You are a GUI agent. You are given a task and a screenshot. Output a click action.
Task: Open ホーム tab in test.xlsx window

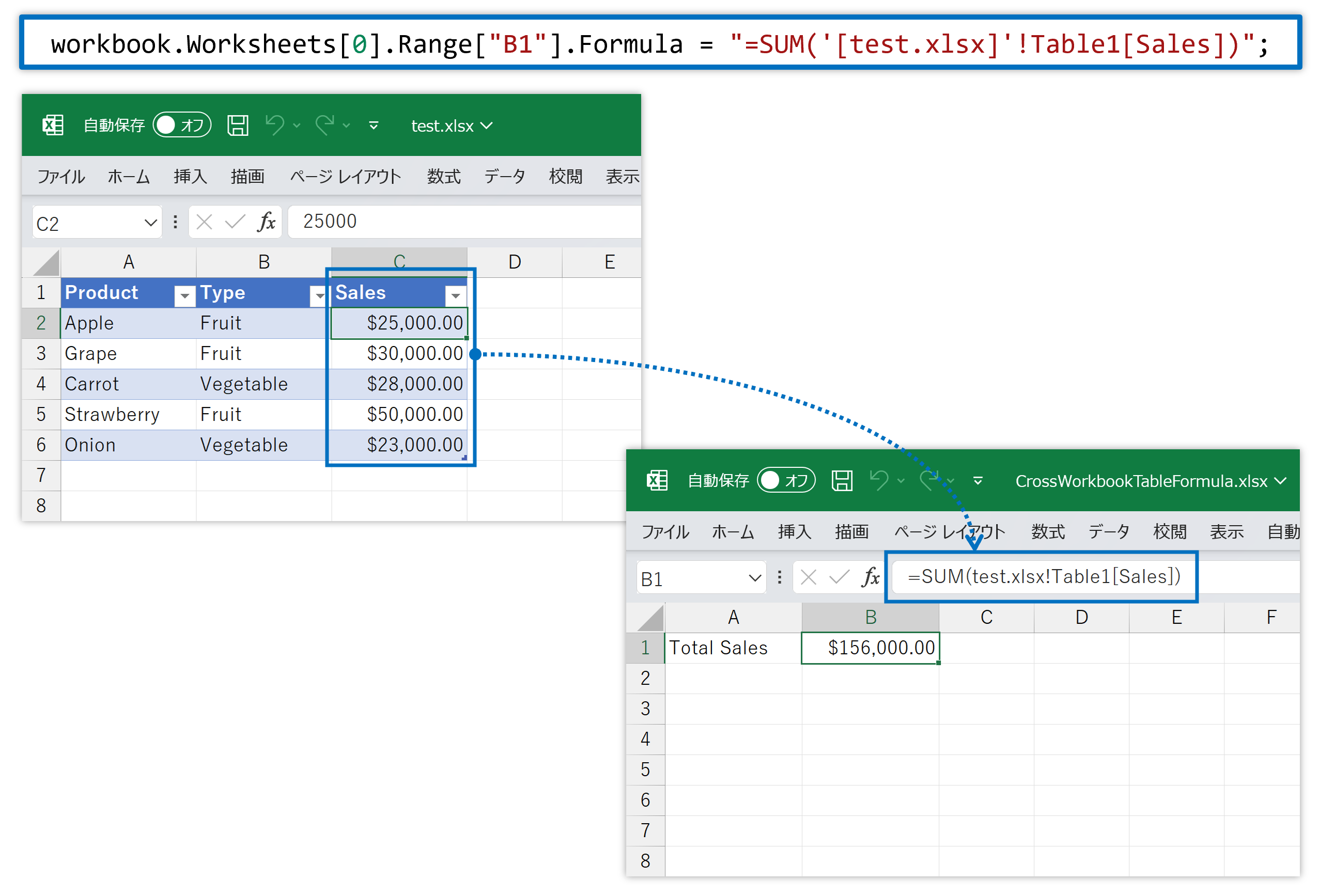pos(129,177)
